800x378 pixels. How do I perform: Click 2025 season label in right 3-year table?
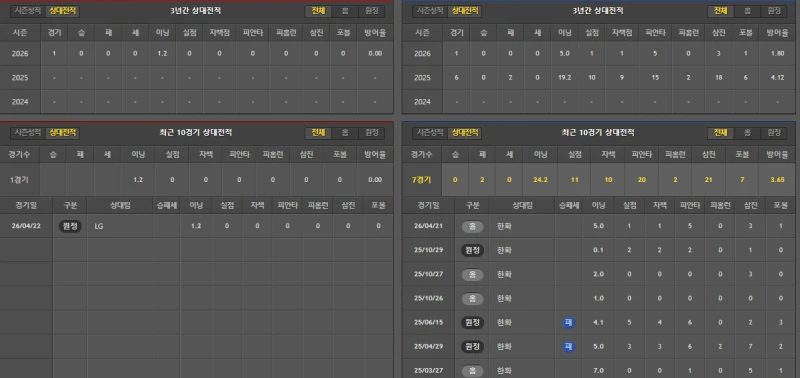point(422,78)
